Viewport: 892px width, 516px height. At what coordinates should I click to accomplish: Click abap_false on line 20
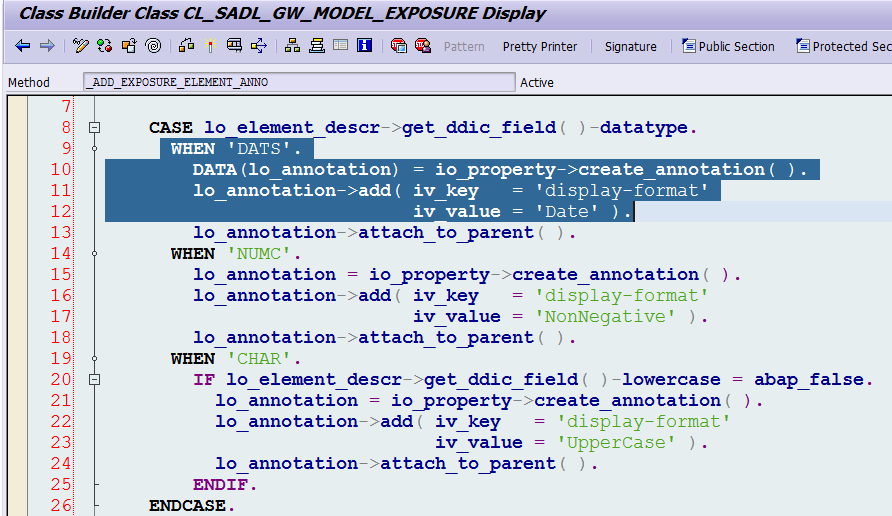809,380
